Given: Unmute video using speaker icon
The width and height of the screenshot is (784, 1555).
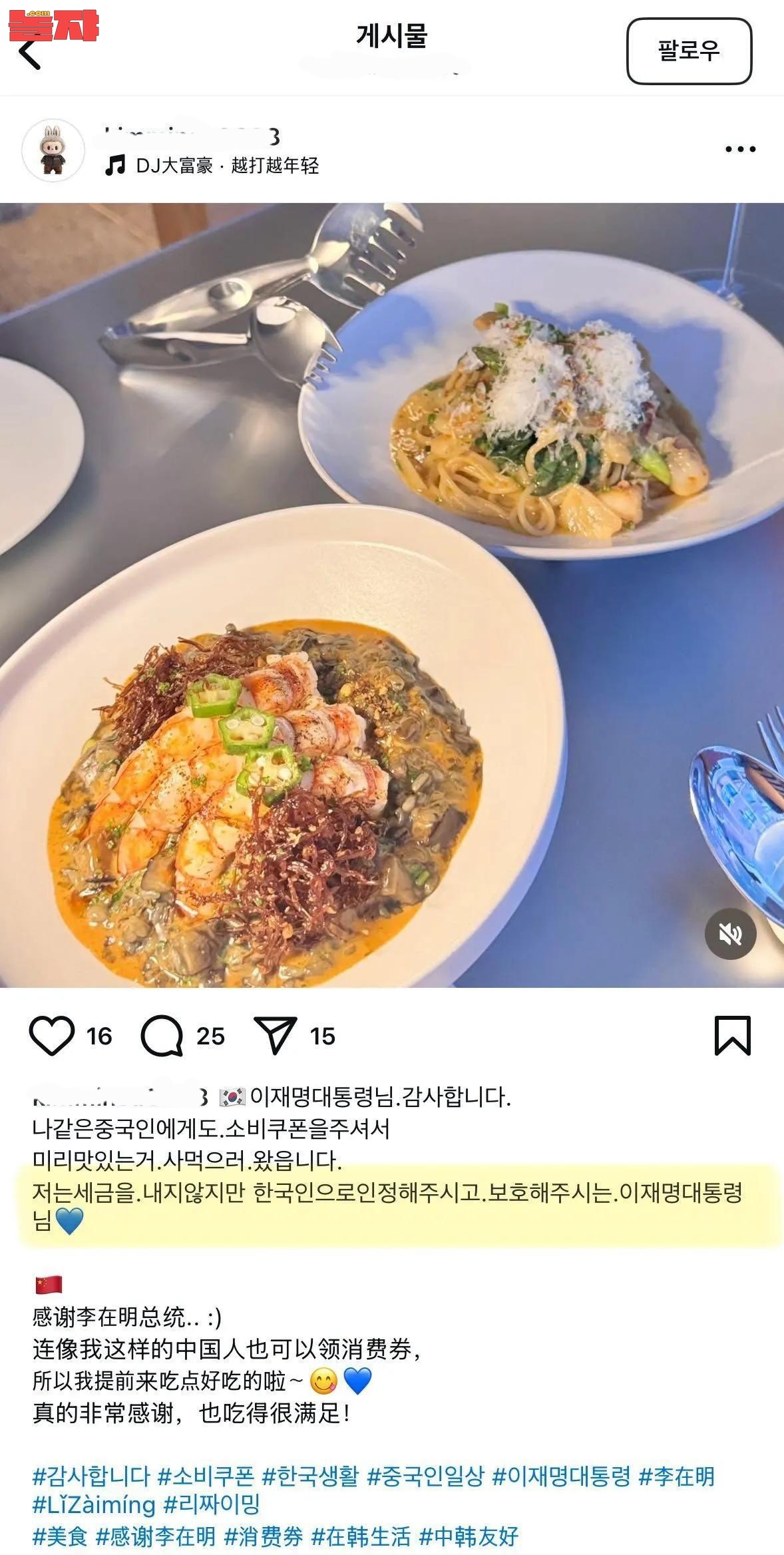Looking at the screenshot, I should tap(730, 934).
